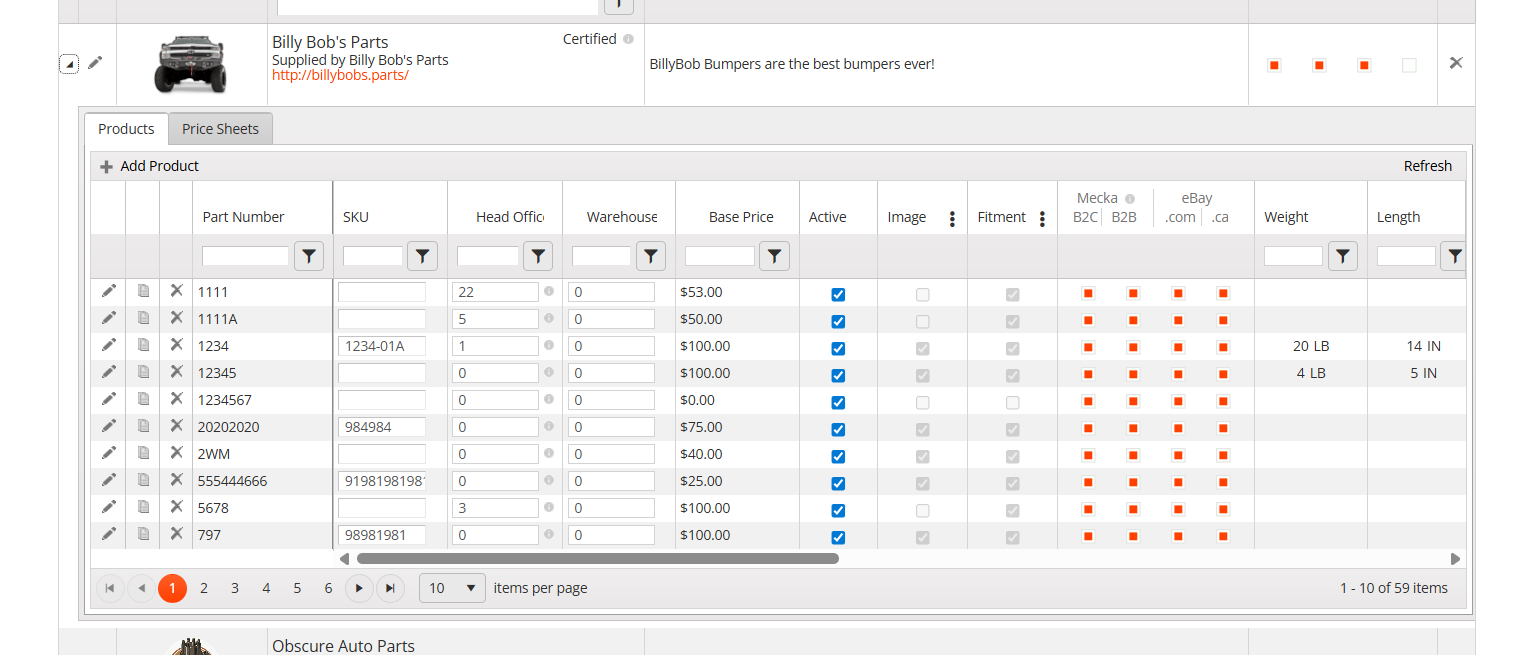Click Warehouse filter funnel icon
Image resolution: width=1540 pixels, height=655 pixels.
coord(651,256)
